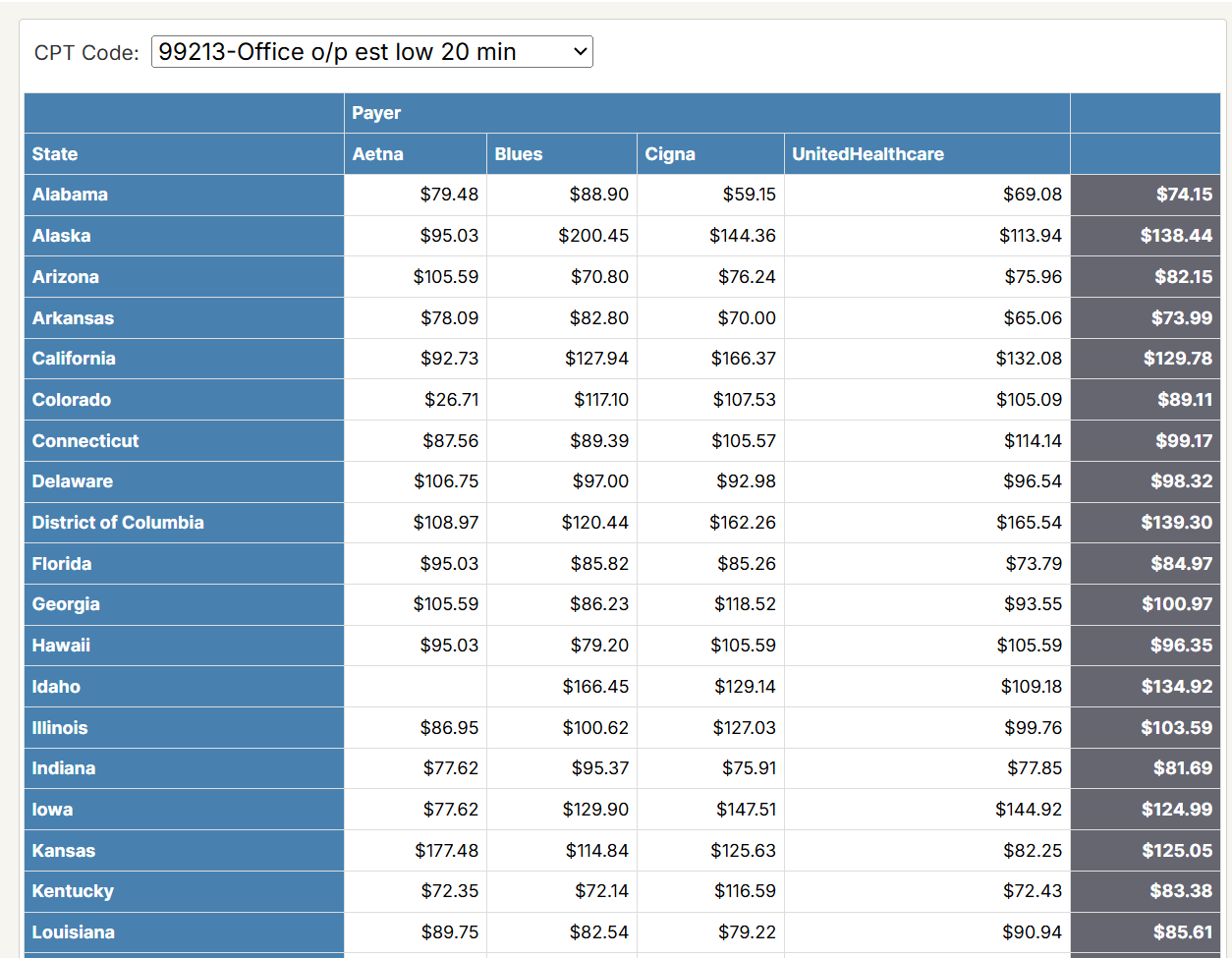Select the Connecticut row label
The width and height of the screenshot is (1232, 958).
point(185,441)
